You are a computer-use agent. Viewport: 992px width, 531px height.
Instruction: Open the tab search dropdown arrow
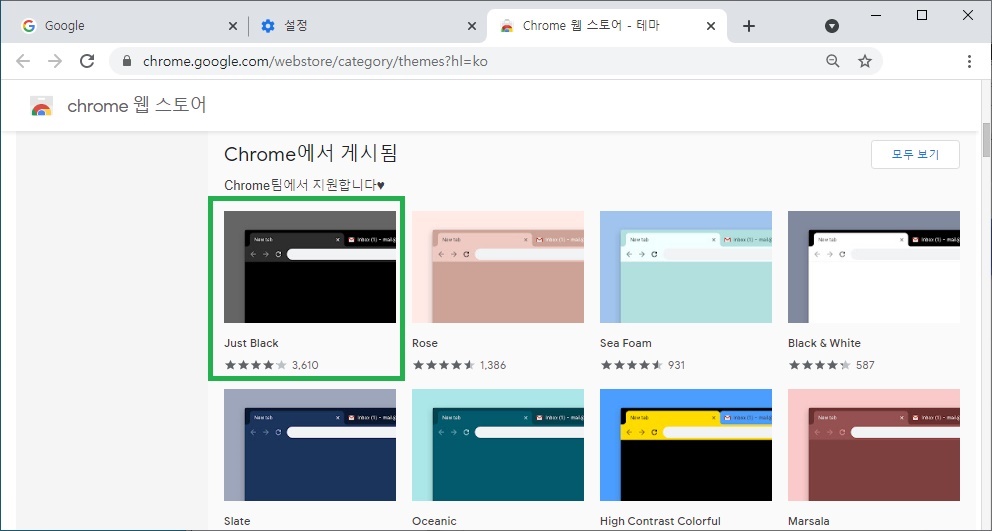(832, 26)
